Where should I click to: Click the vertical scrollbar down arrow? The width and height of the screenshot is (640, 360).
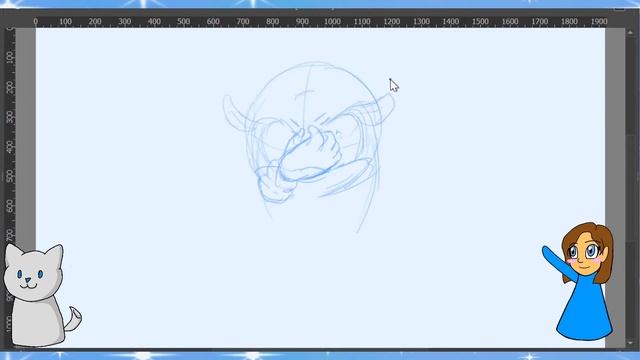(x=631, y=343)
